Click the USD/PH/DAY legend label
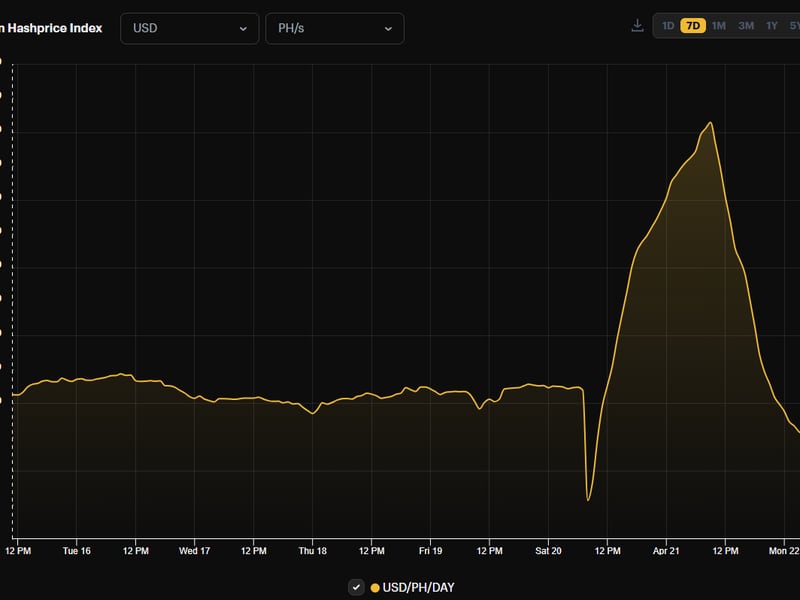Screen dimensions: 800x600 (x=418, y=588)
